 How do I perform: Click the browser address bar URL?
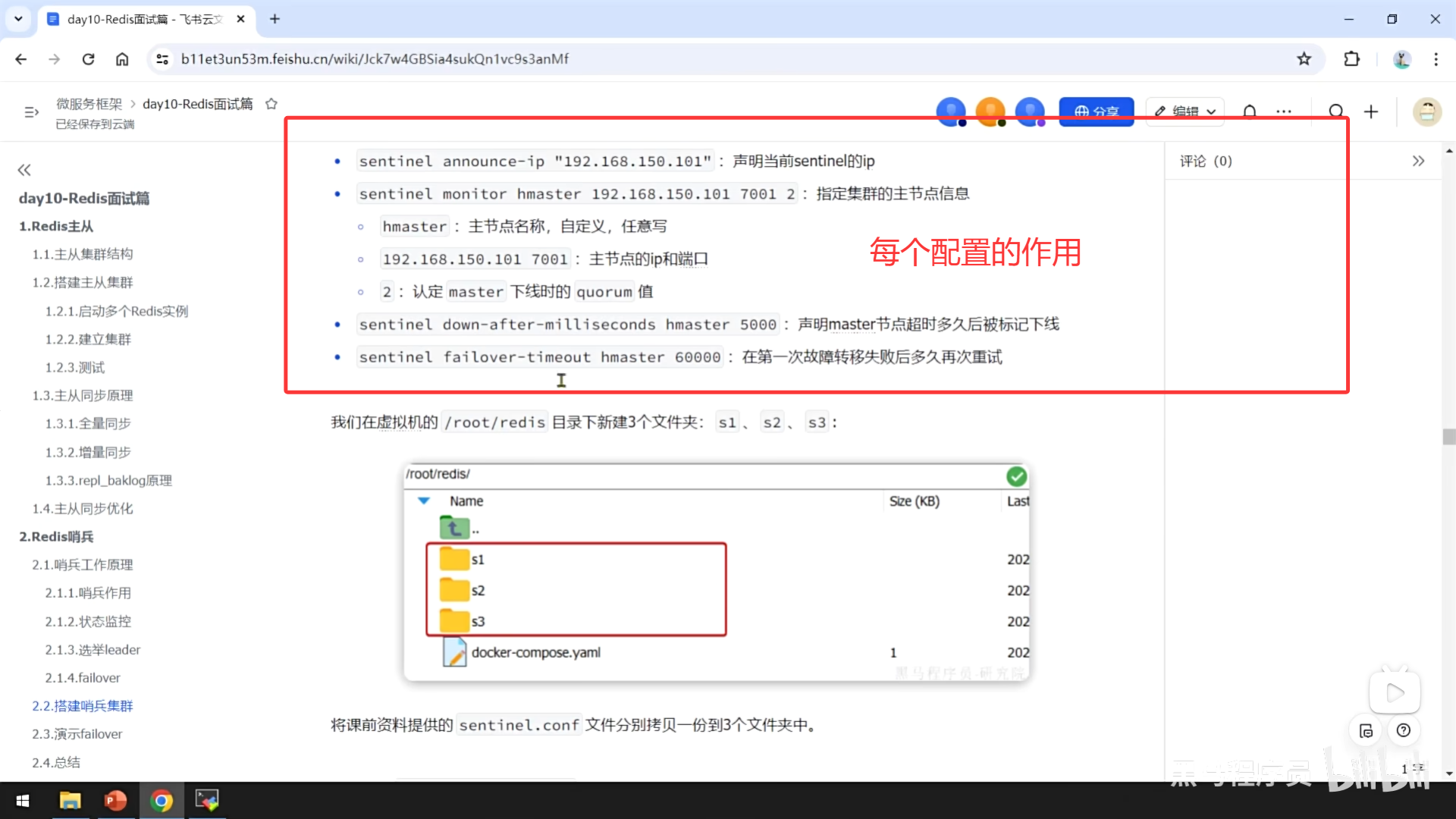click(x=375, y=59)
